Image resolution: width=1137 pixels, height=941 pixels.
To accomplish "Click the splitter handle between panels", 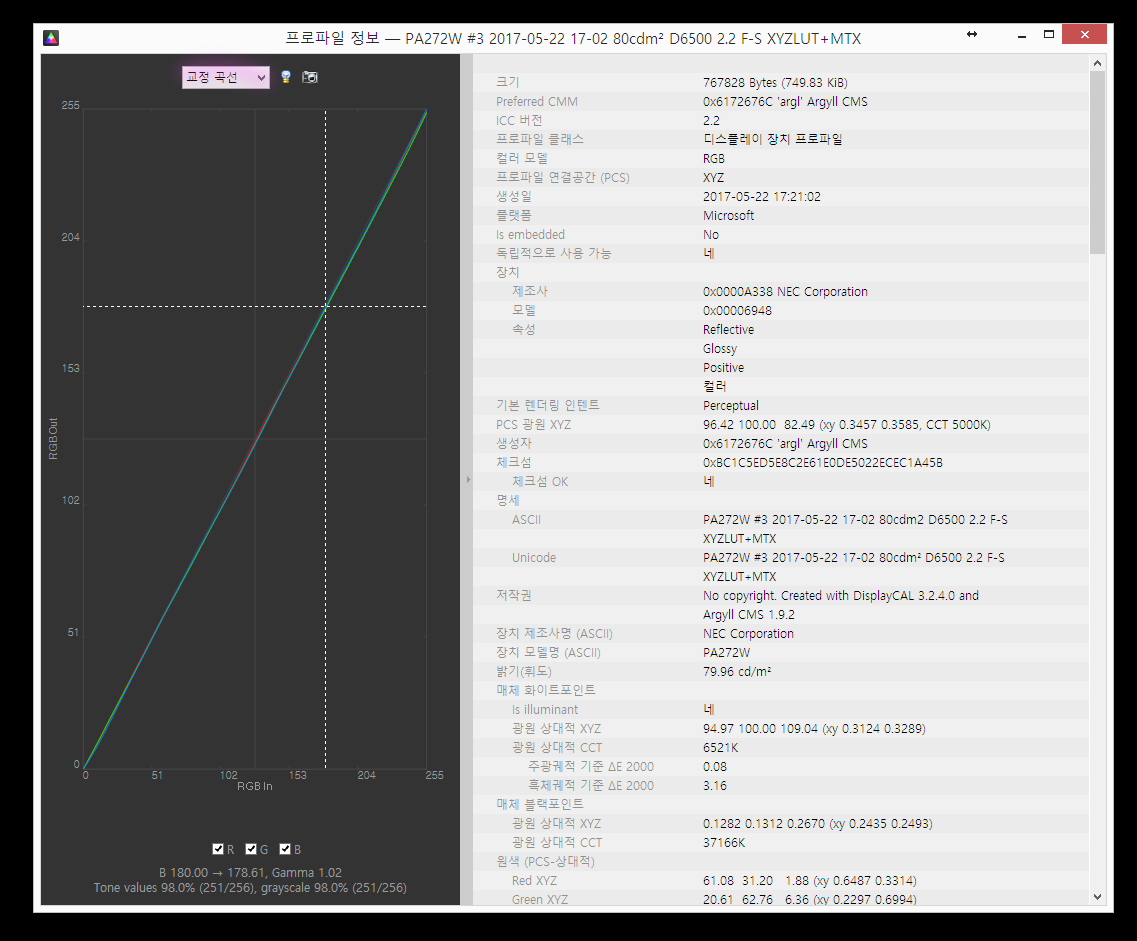I will pos(467,480).
